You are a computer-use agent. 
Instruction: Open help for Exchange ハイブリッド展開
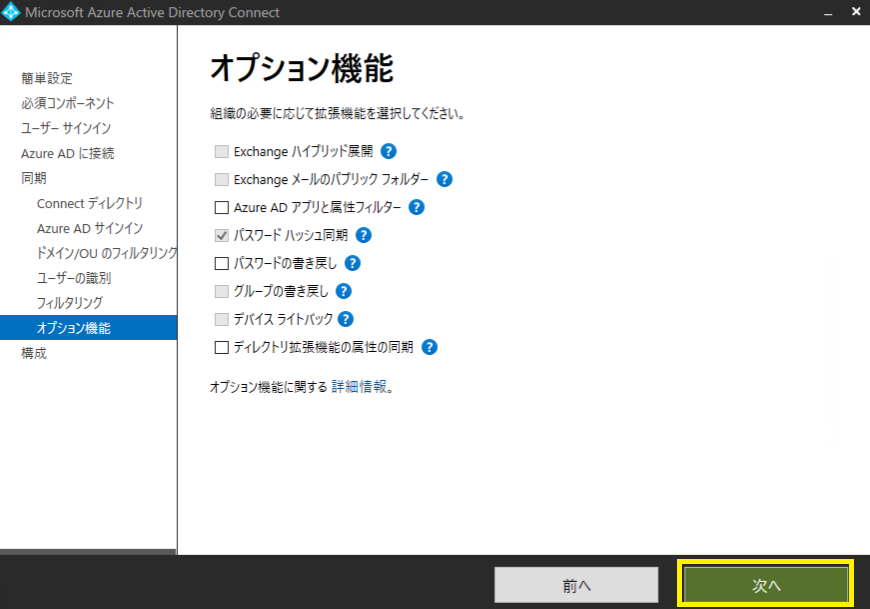pos(388,151)
